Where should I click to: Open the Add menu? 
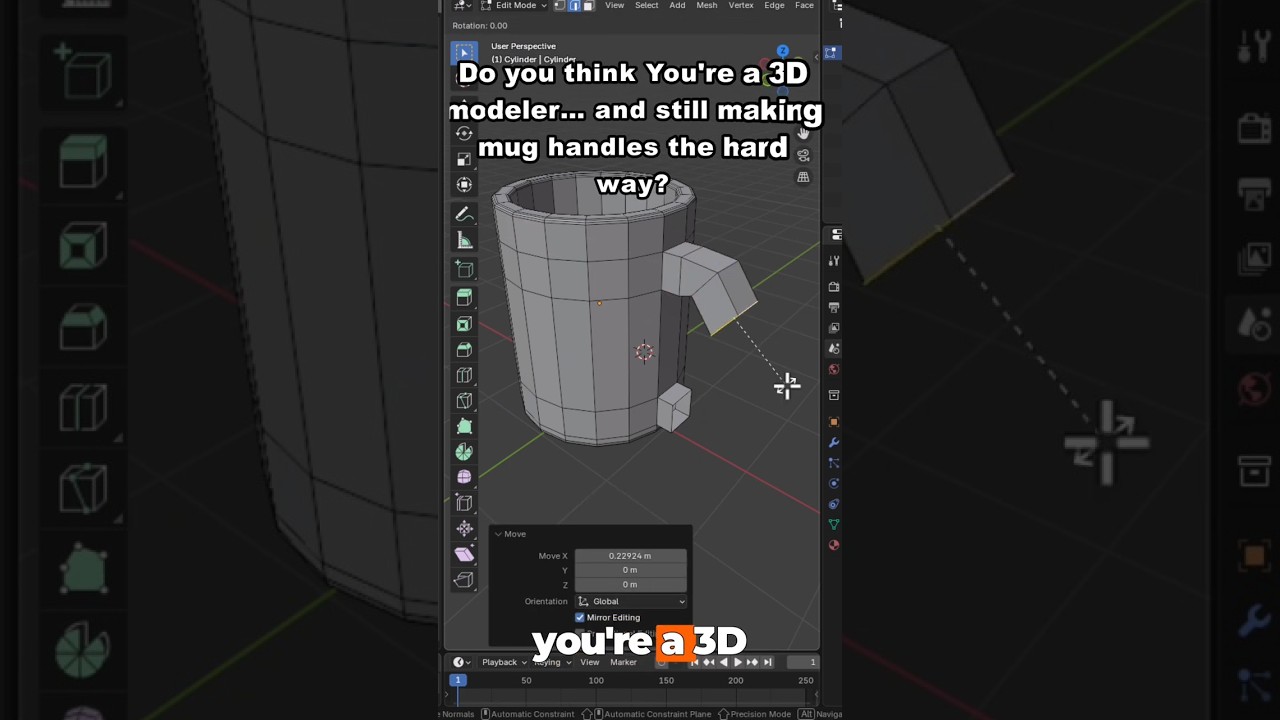(x=677, y=6)
